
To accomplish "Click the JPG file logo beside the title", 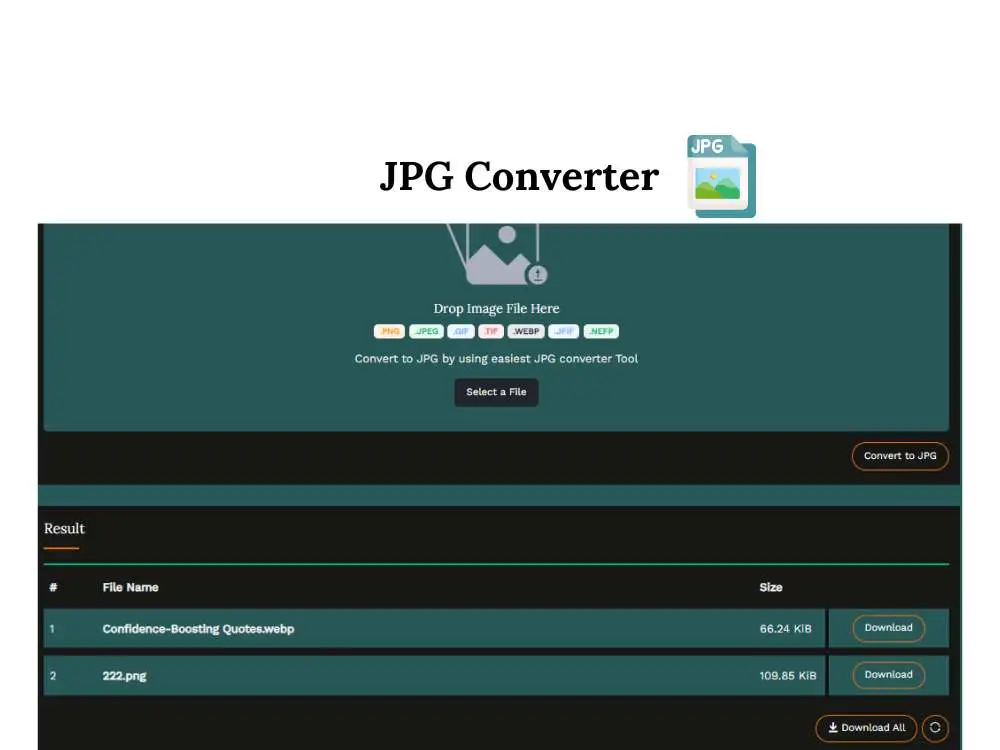I will click(x=721, y=177).
